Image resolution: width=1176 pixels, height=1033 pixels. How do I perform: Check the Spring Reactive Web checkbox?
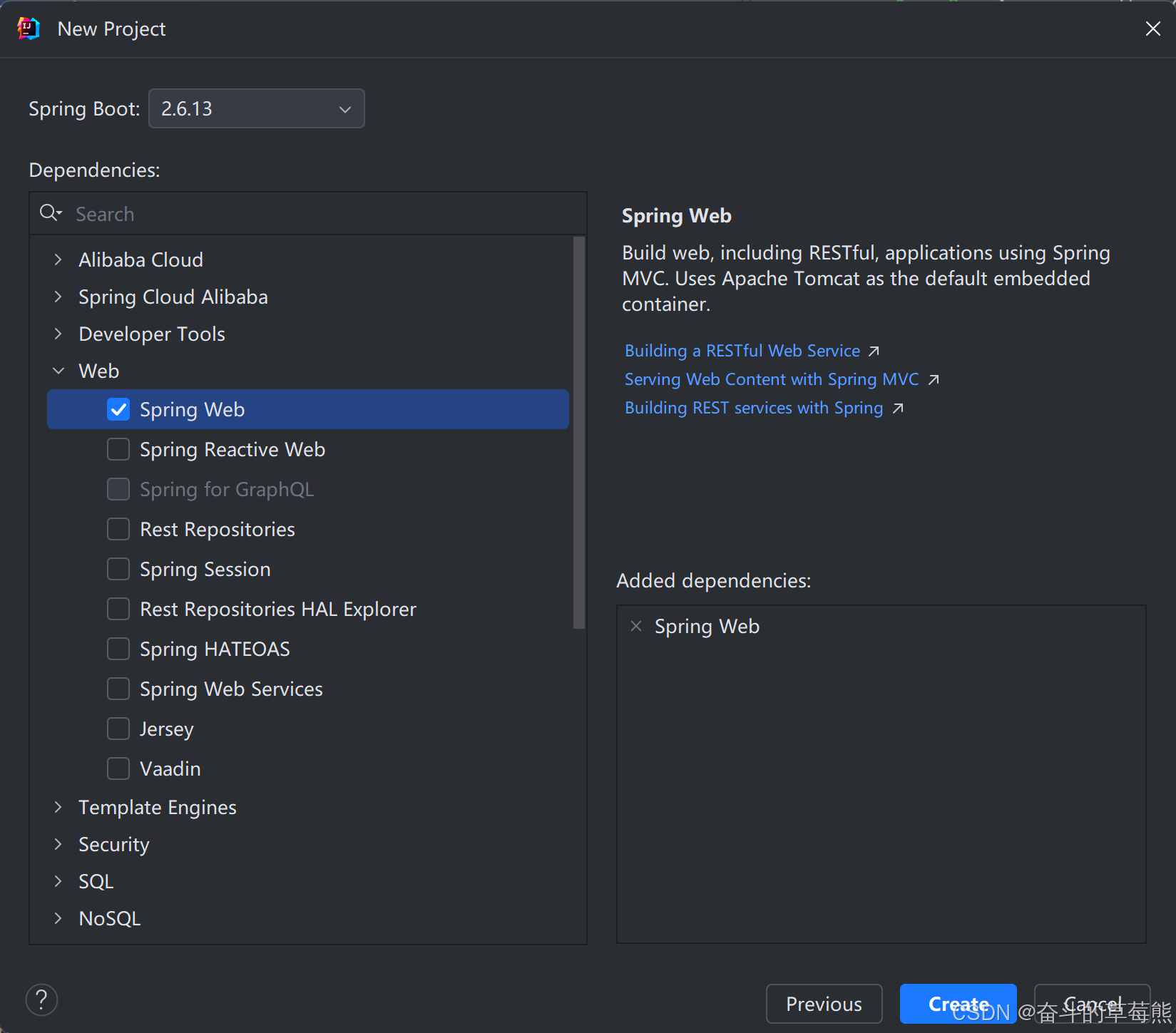pyautogui.click(x=118, y=449)
